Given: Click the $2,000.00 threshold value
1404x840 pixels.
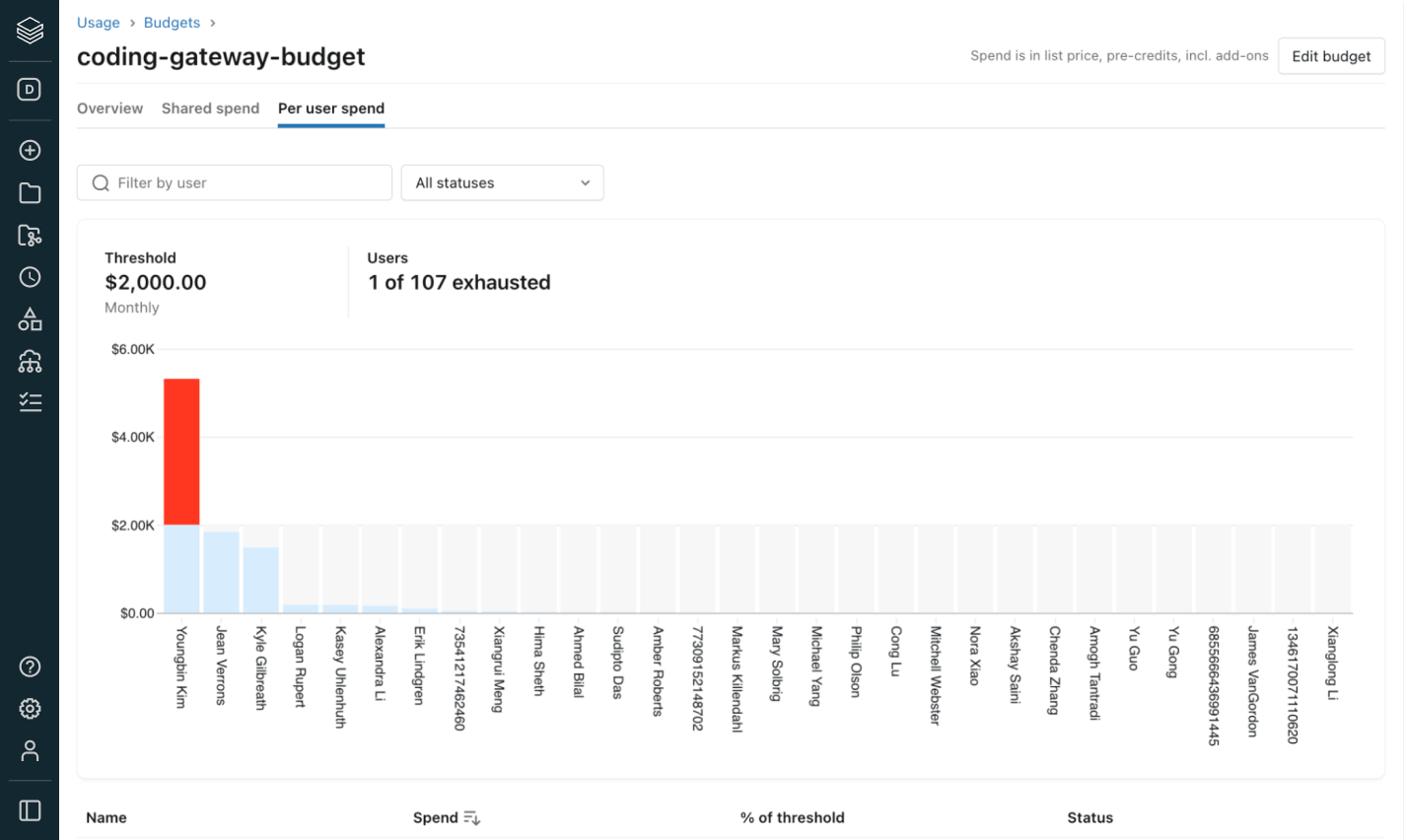Looking at the screenshot, I should point(156,282).
